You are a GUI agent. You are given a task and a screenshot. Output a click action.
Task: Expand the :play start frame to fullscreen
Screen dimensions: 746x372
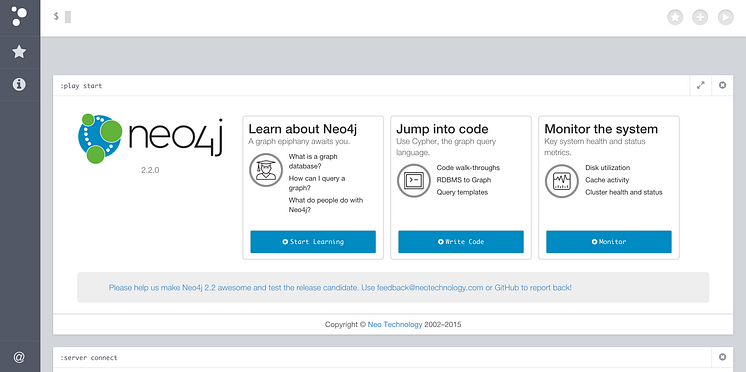click(701, 86)
